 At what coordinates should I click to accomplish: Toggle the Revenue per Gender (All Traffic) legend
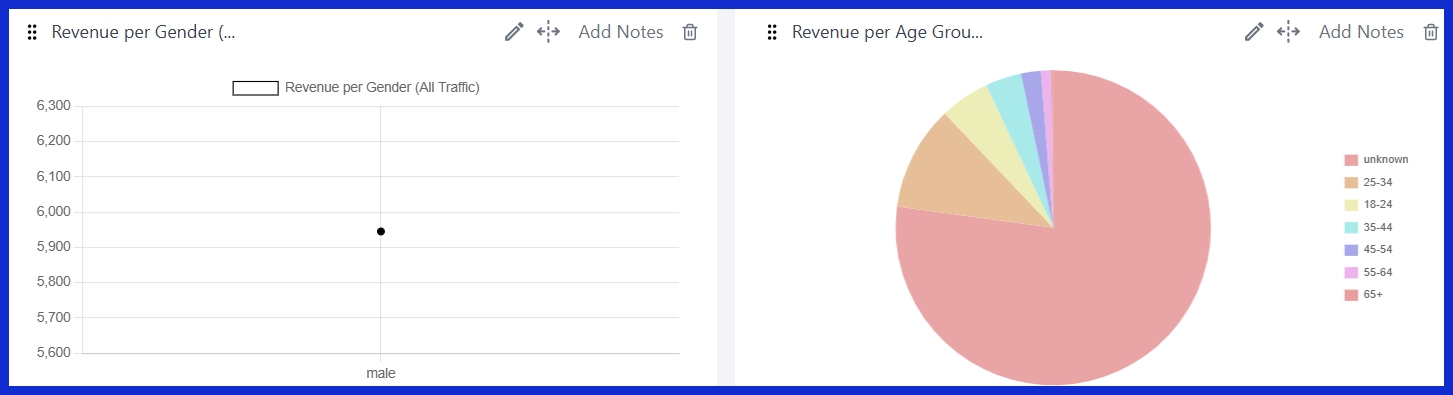click(x=356, y=88)
